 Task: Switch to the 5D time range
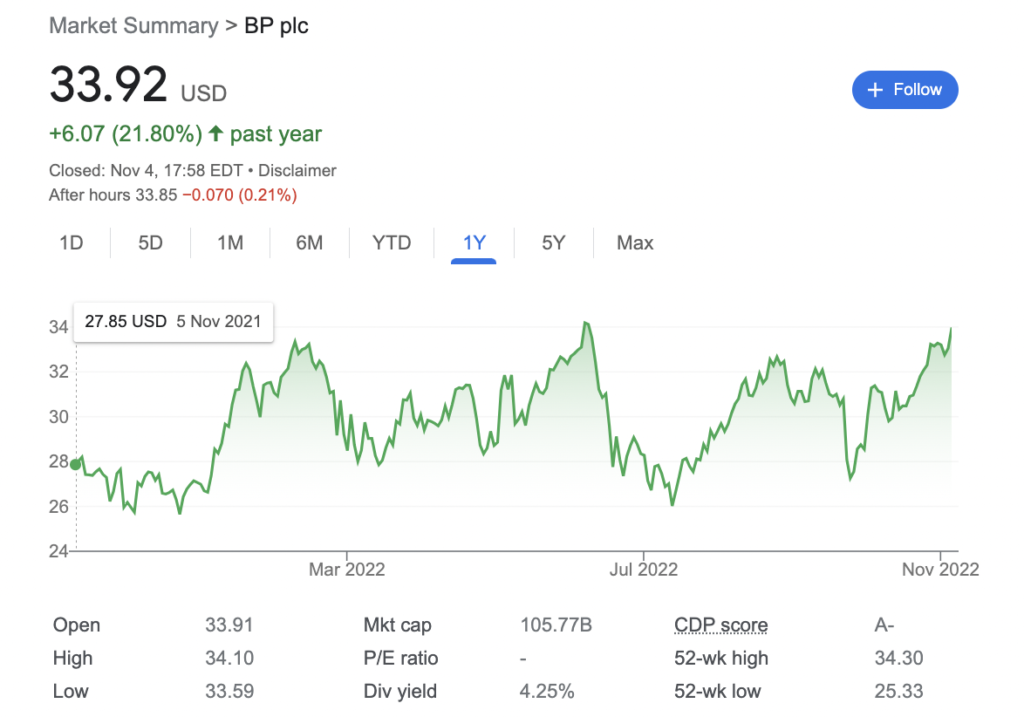(150, 243)
